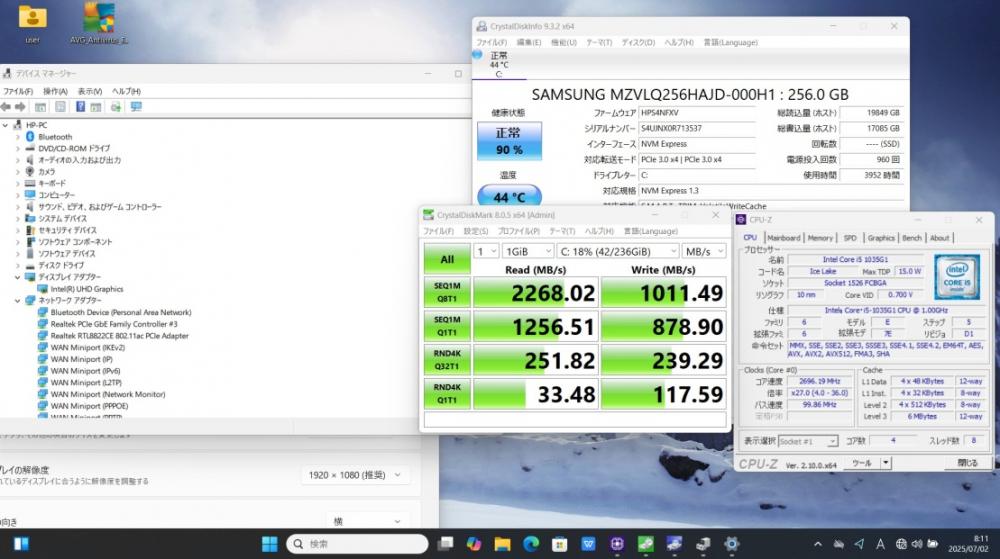This screenshot has height=559, width=1000.
Task: Open 表示(V) menu in Device Manager
Action: [x=90, y=91]
